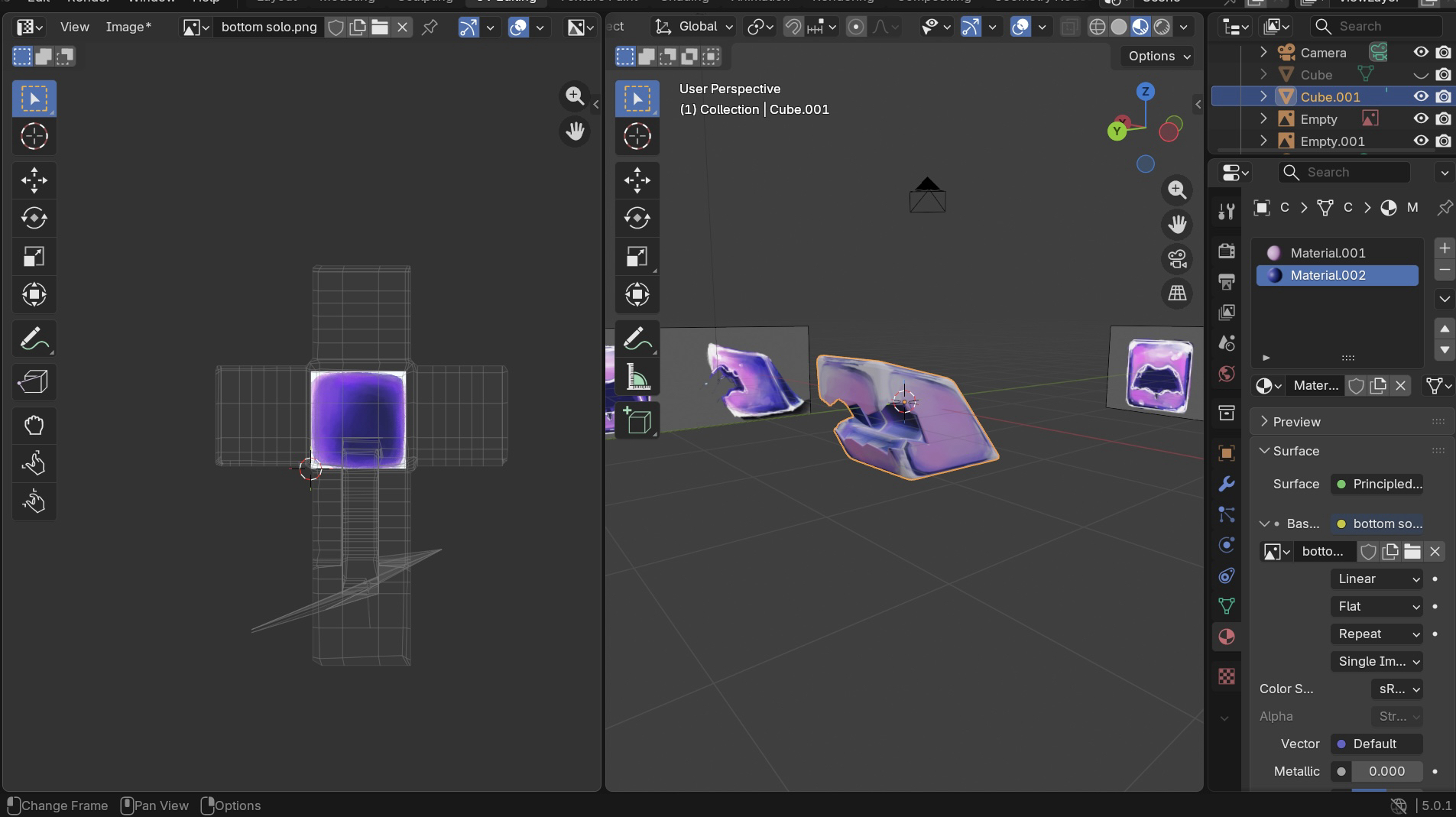Open the Image menu in the UV editor
Viewport: 1456px width, 817px height.
[128, 28]
